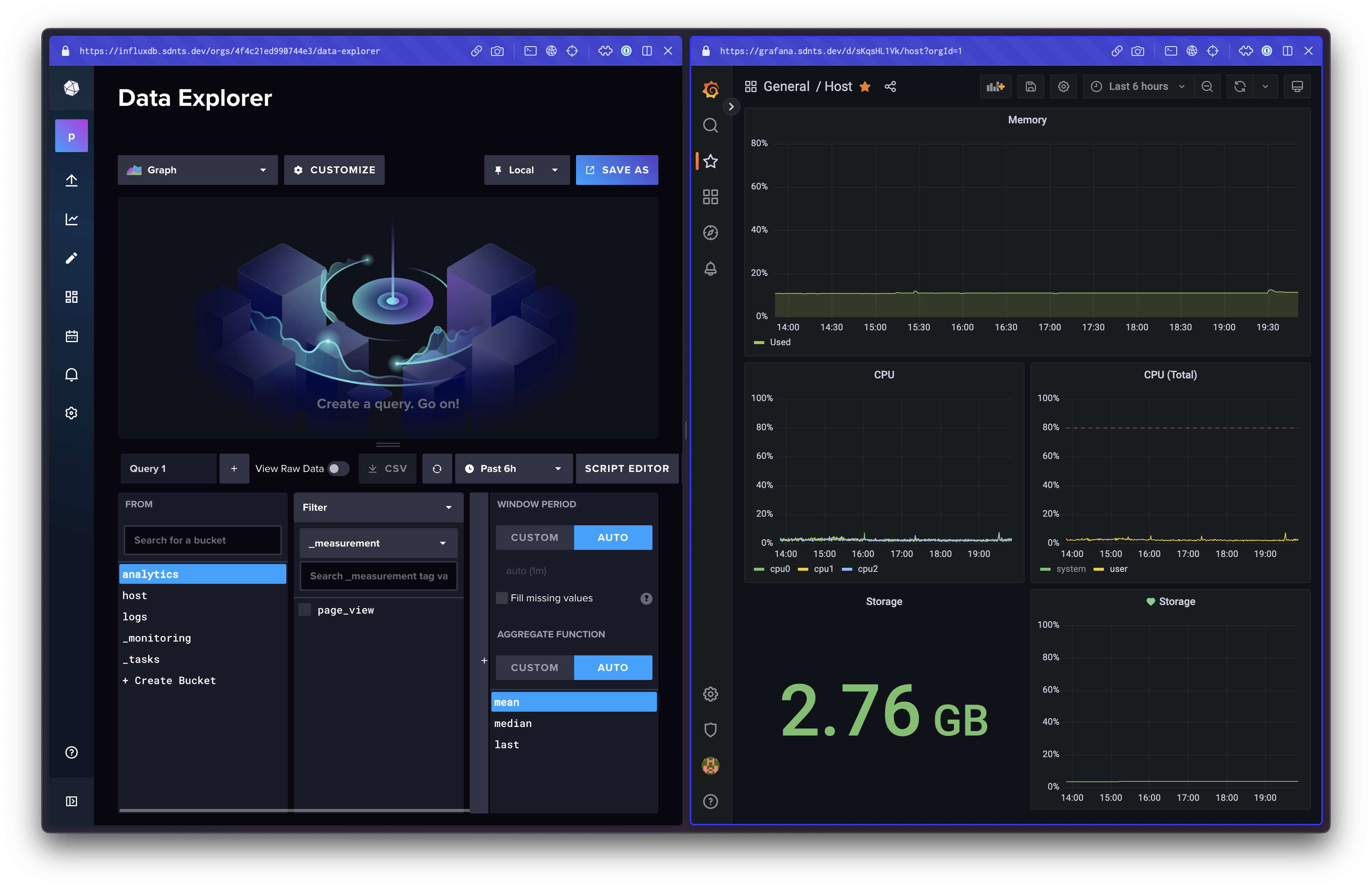Open the Load Data upload icon in InfluxDB sidebar

(x=72, y=180)
